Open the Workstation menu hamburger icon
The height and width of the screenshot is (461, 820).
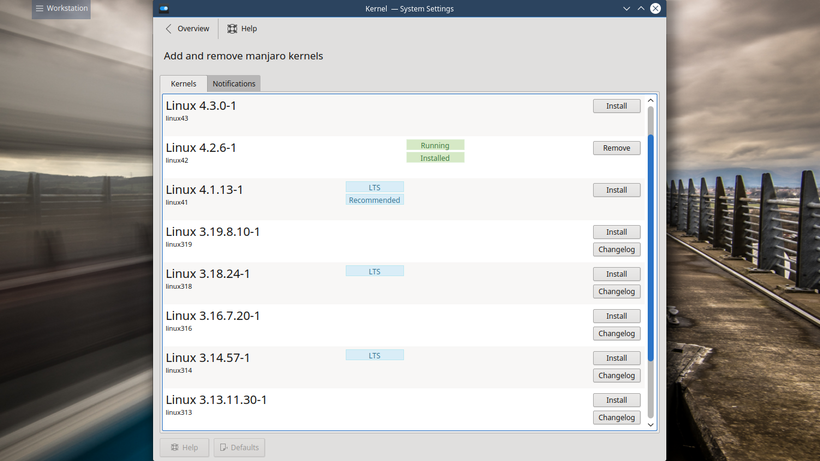[39, 8]
